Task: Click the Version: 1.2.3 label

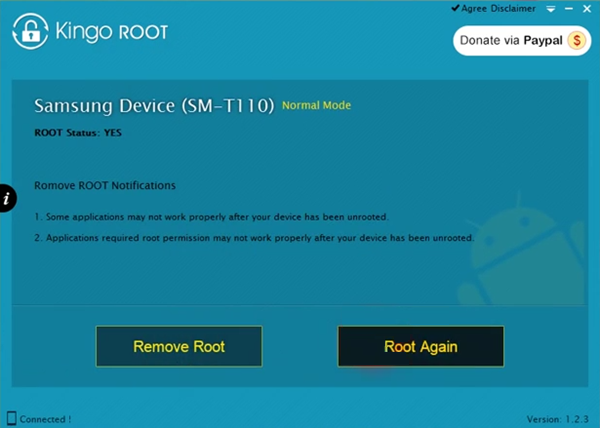Action: (x=558, y=419)
